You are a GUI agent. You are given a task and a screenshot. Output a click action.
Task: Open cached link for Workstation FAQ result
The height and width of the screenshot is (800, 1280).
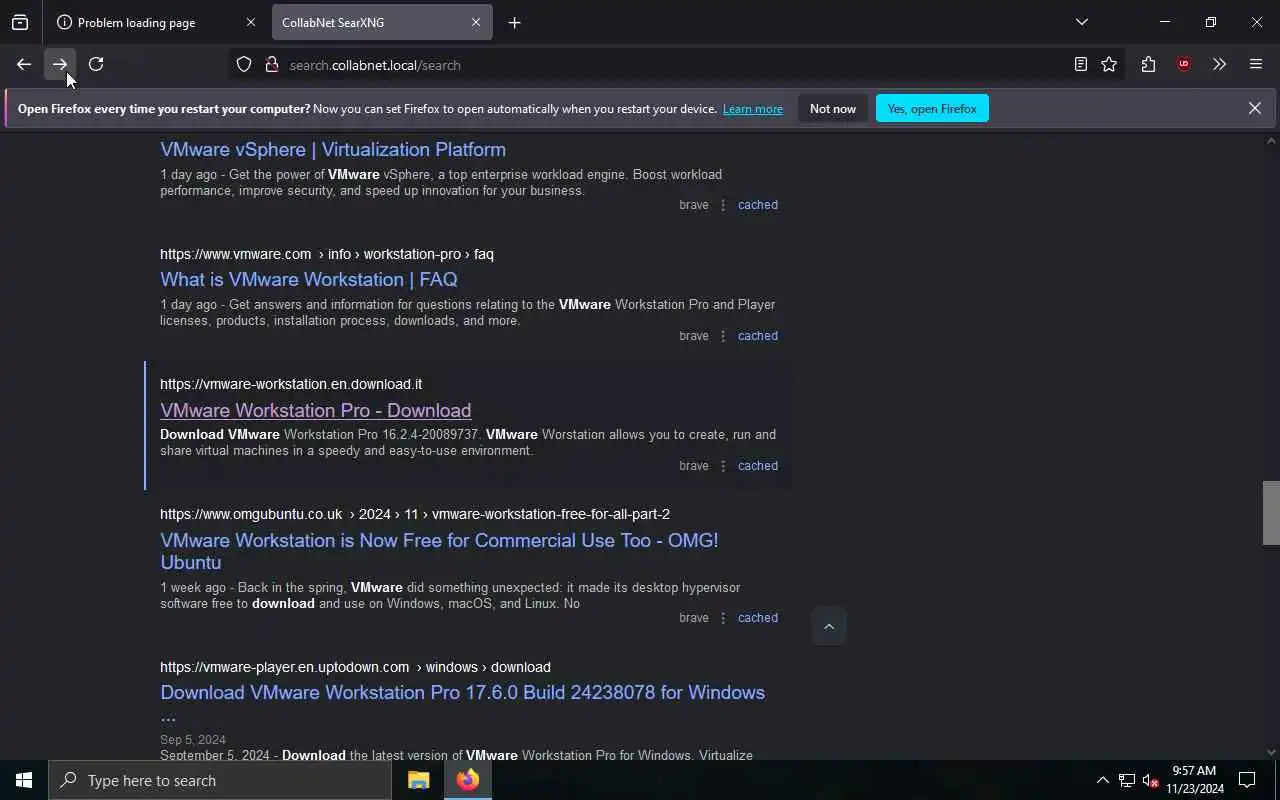click(758, 336)
